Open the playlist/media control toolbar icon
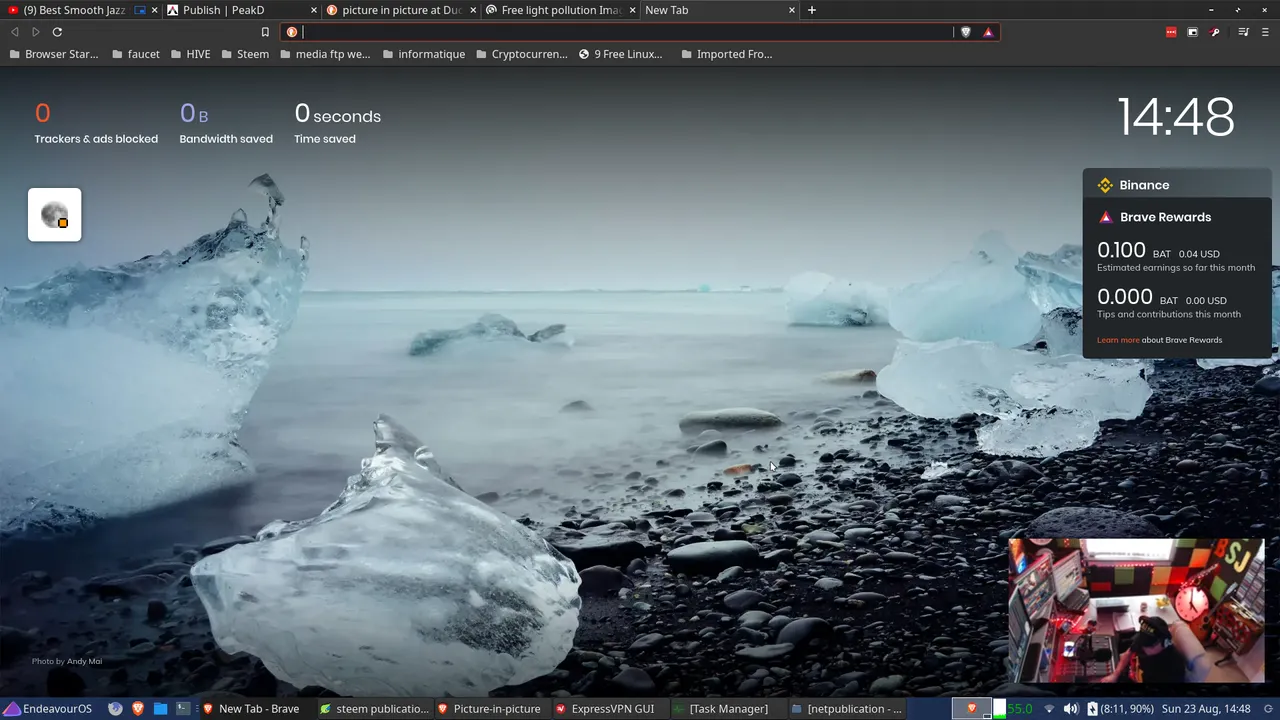The width and height of the screenshot is (1280, 720). tap(1243, 32)
